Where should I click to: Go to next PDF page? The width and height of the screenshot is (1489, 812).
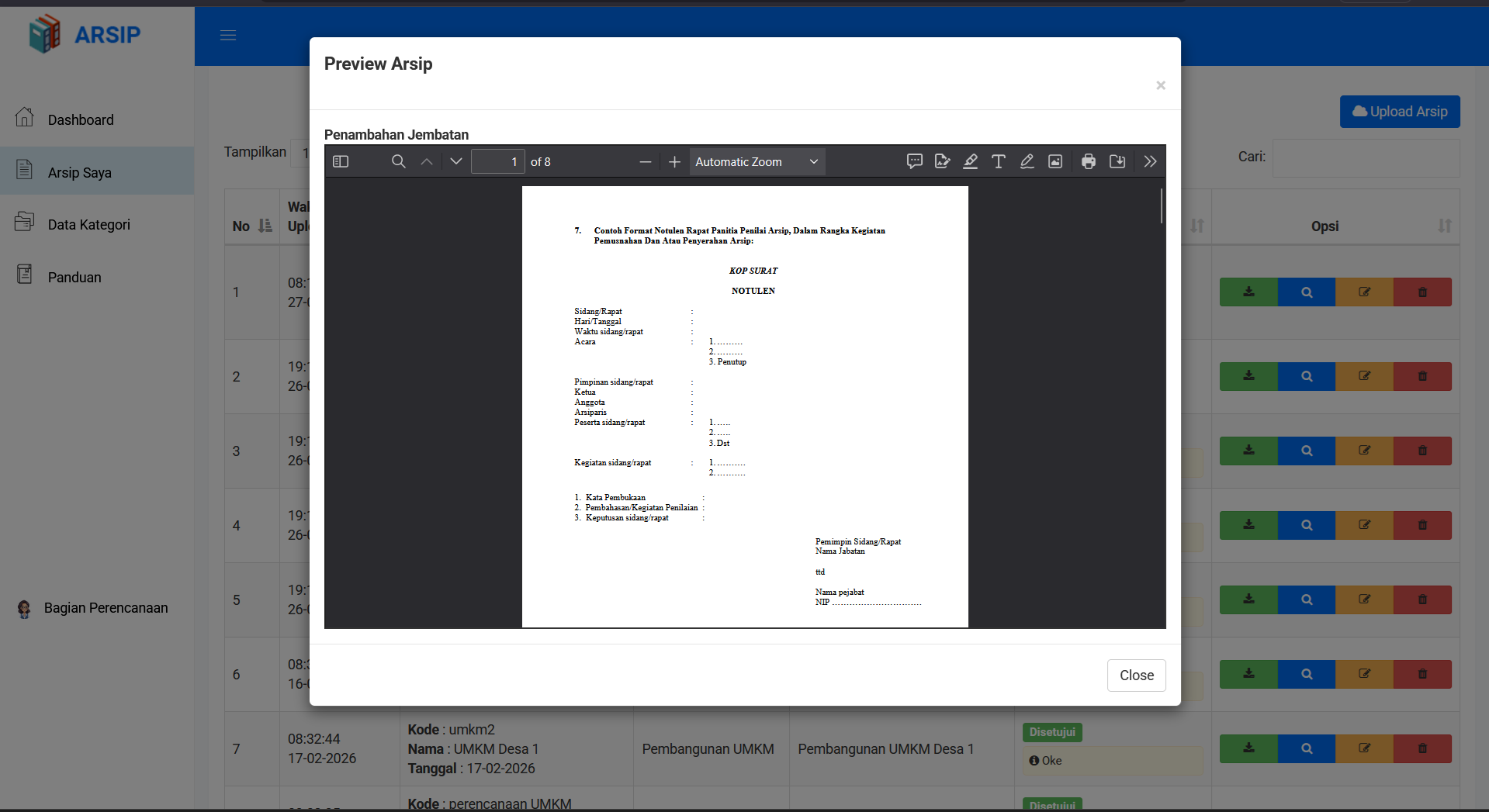point(456,161)
